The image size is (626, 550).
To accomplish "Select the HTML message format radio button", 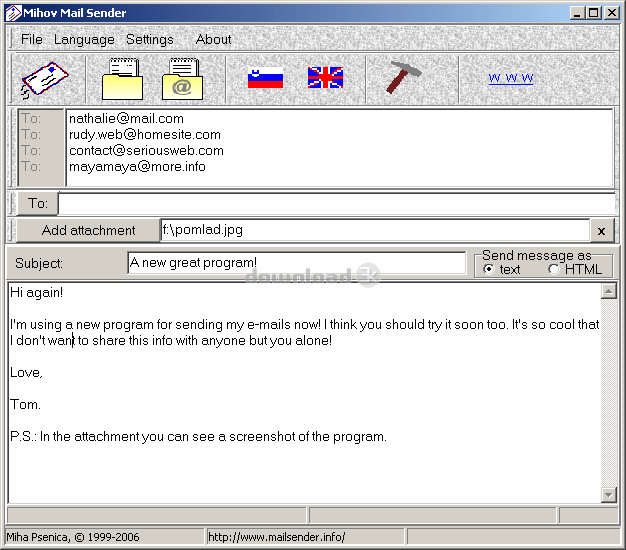I will click(x=553, y=269).
